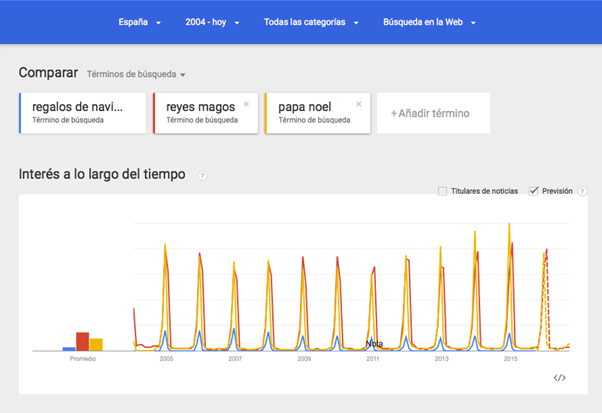Image resolution: width=602 pixels, height=413 pixels.
Task: Click the Nota marker on the chart
Action: click(x=374, y=344)
